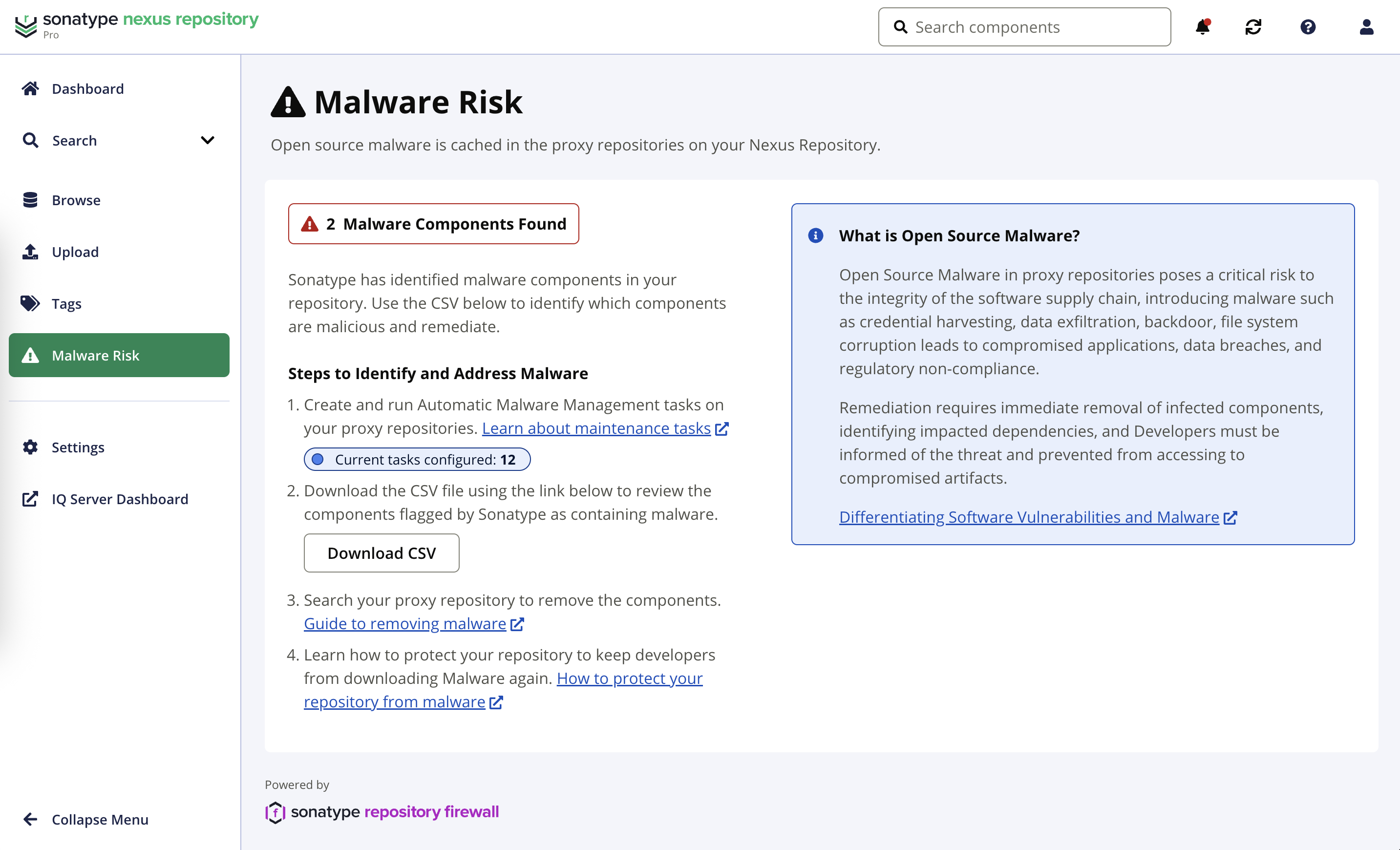The height and width of the screenshot is (850, 1400).
Task: Click the Current tasks configured: 12 badge
Action: coord(417,459)
